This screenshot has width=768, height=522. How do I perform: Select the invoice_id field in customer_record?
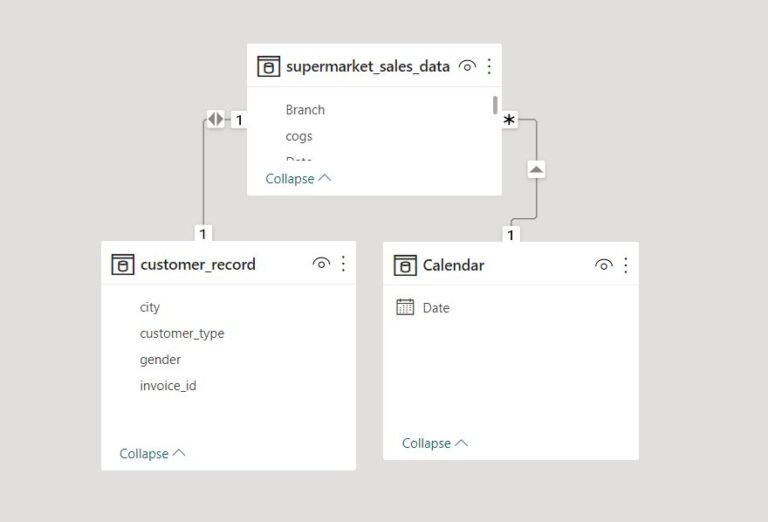coord(168,385)
